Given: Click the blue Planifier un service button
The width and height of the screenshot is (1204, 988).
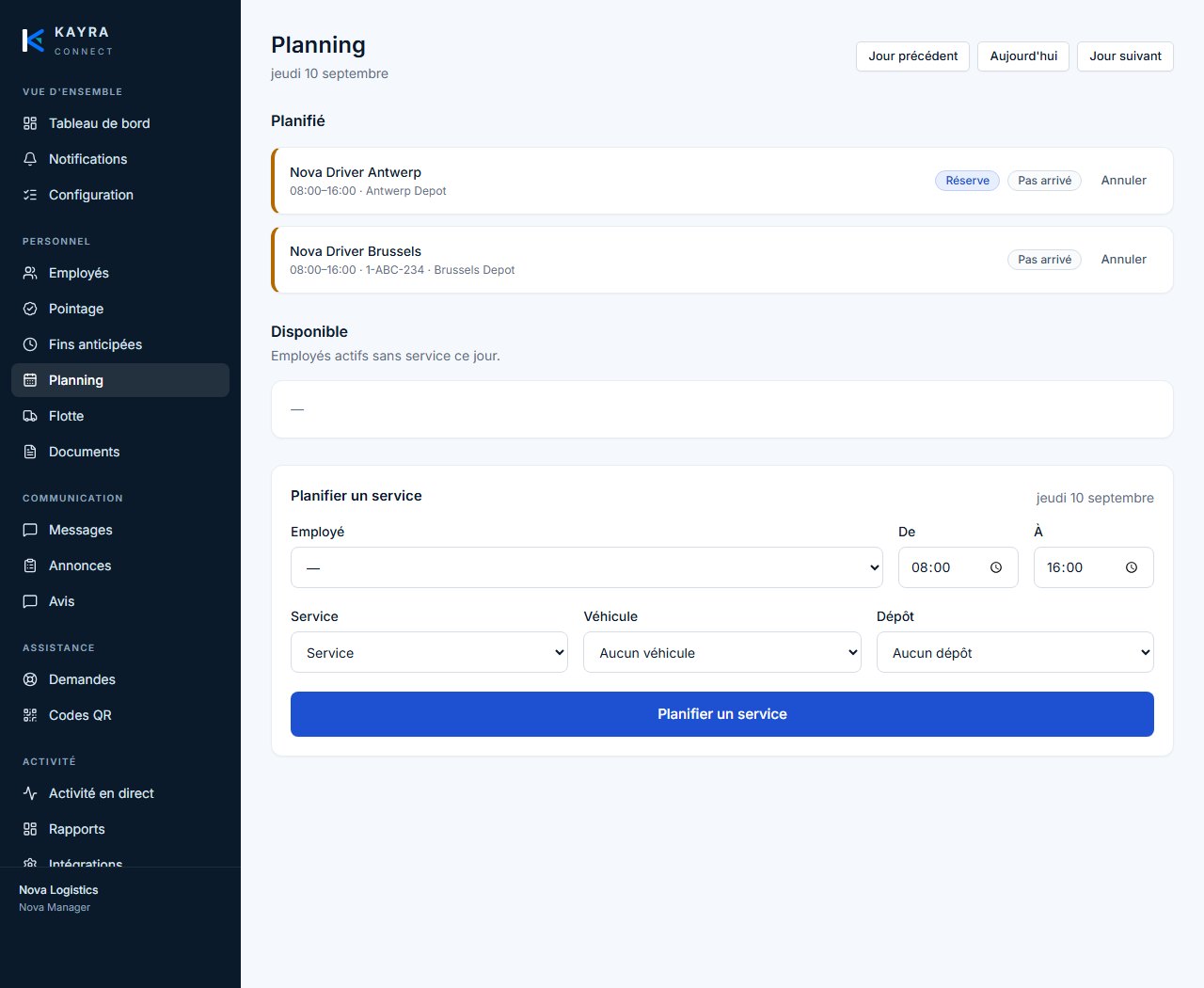Looking at the screenshot, I should pyautogui.click(x=722, y=714).
